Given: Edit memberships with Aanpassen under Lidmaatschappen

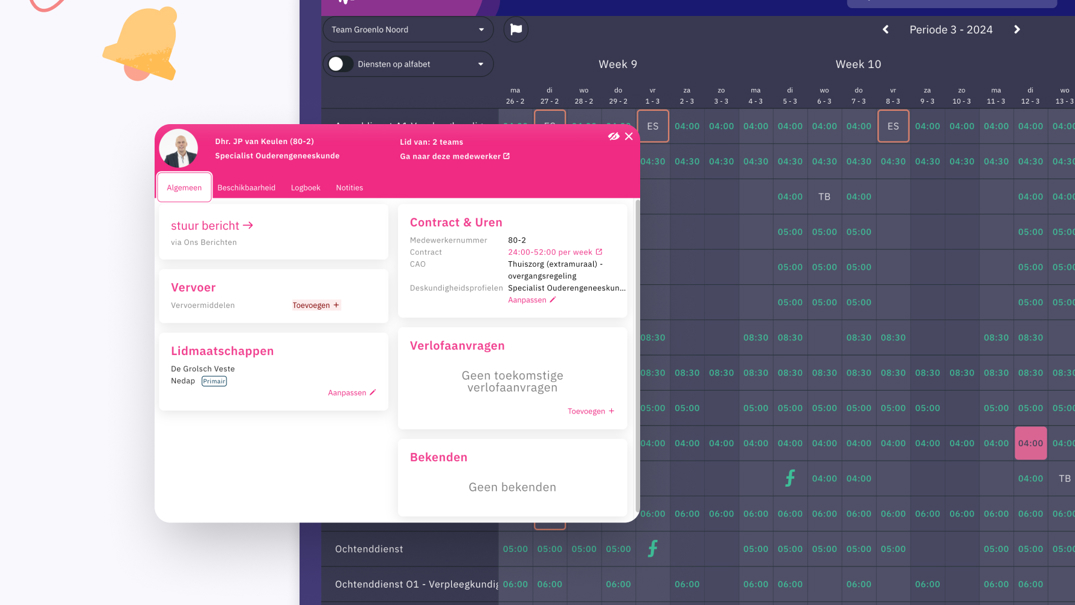Looking at the screenshot, I should click(352, 393).
